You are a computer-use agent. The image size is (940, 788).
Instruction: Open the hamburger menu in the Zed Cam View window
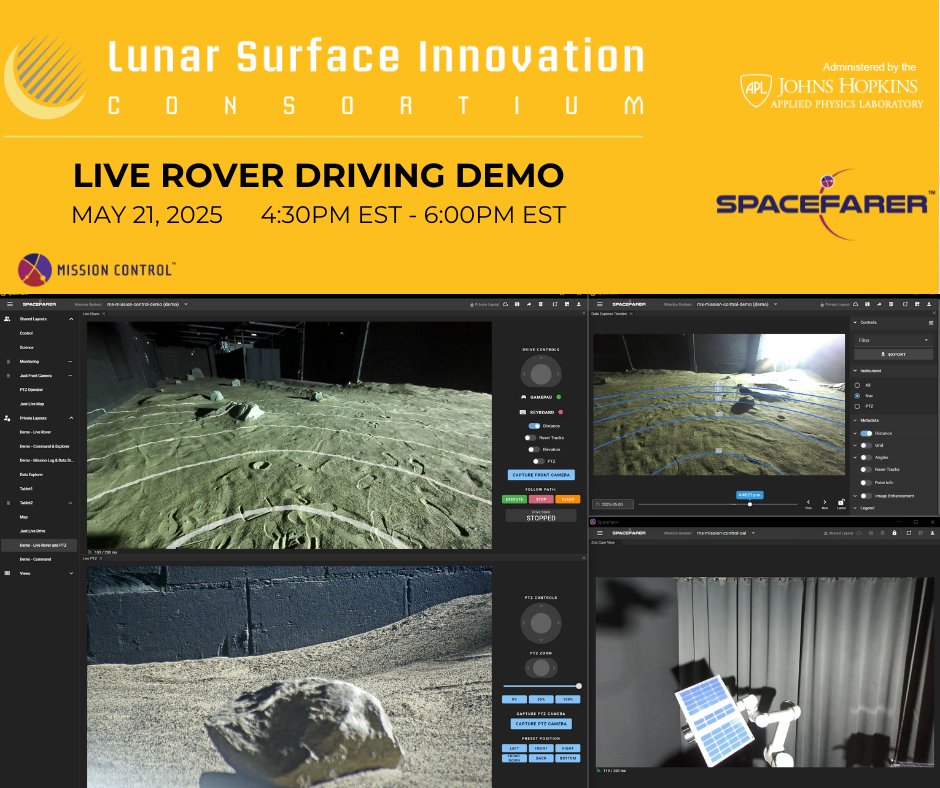[x=599, y=533]
